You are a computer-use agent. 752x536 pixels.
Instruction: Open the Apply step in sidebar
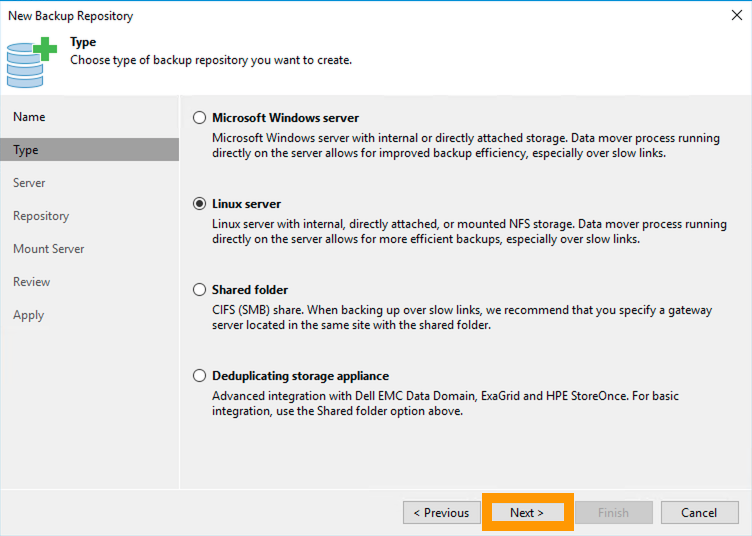point(29,315)
